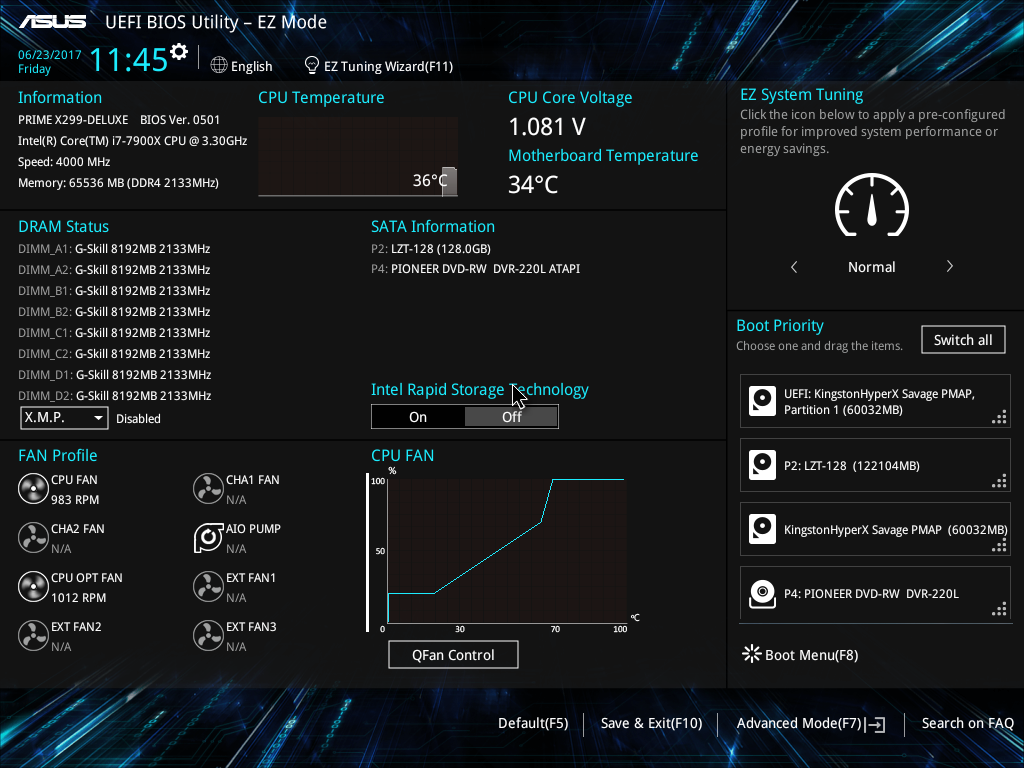Click the 11:45 clock display
The image size is (1024, 768).
[129, 59]
